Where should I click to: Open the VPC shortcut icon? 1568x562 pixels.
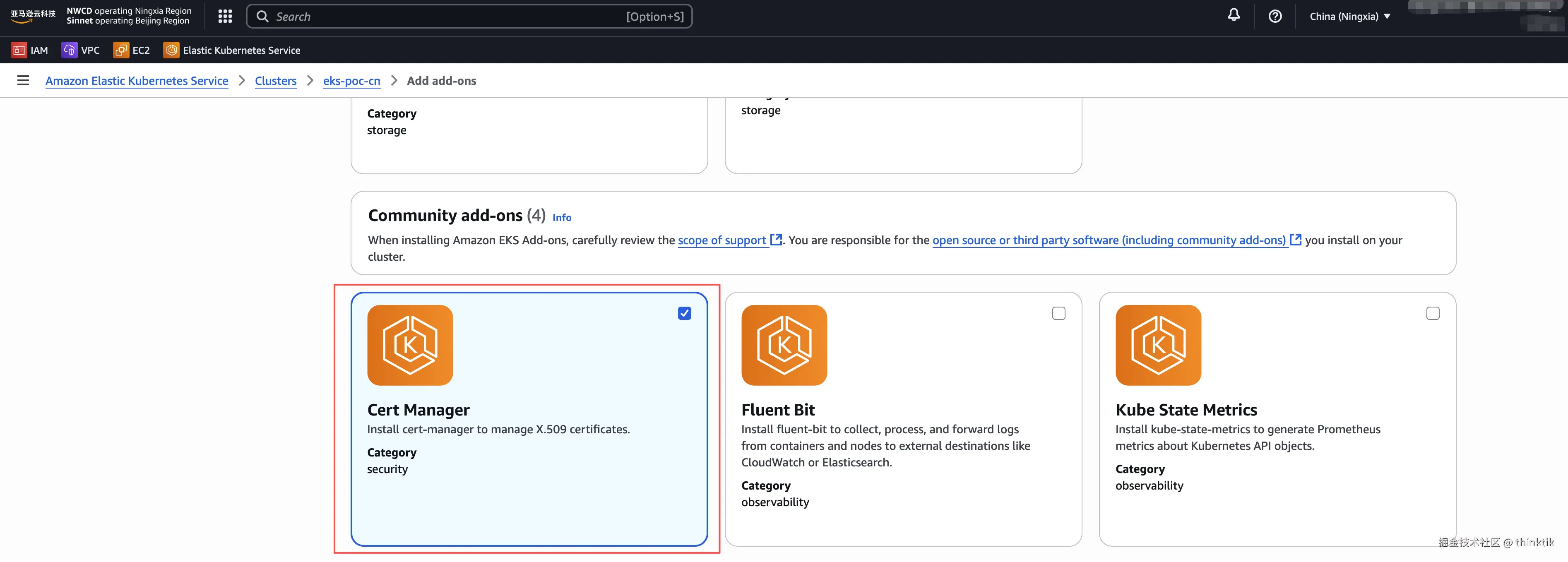(70, 50)
